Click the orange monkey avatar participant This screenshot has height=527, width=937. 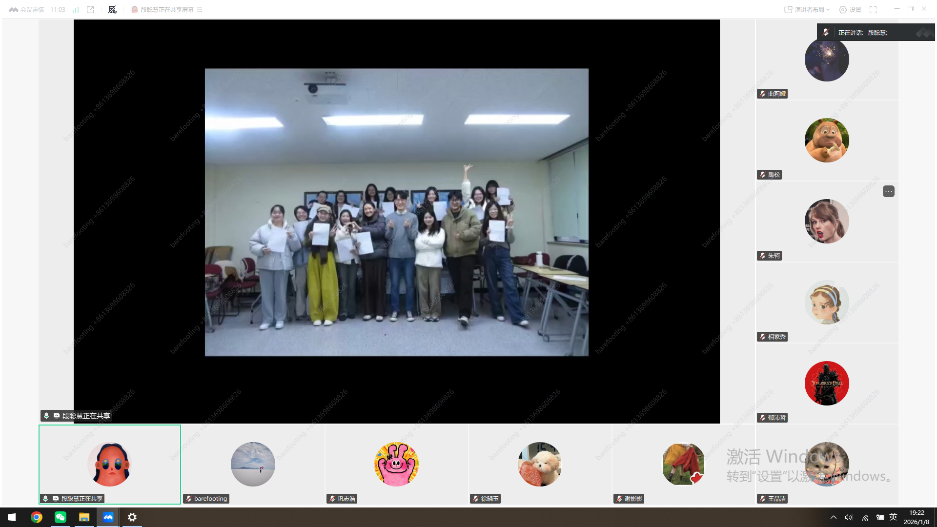[826, 140]
